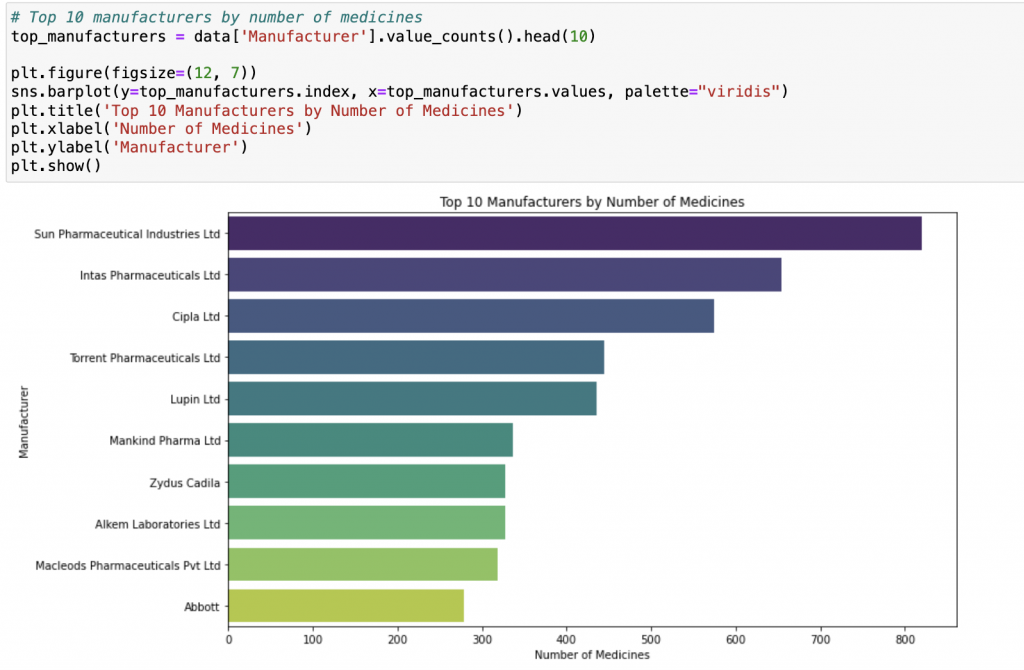Click the Lupin Ltd bar
This screenshot has width=1024, height=670.
(x=412, y=399)
